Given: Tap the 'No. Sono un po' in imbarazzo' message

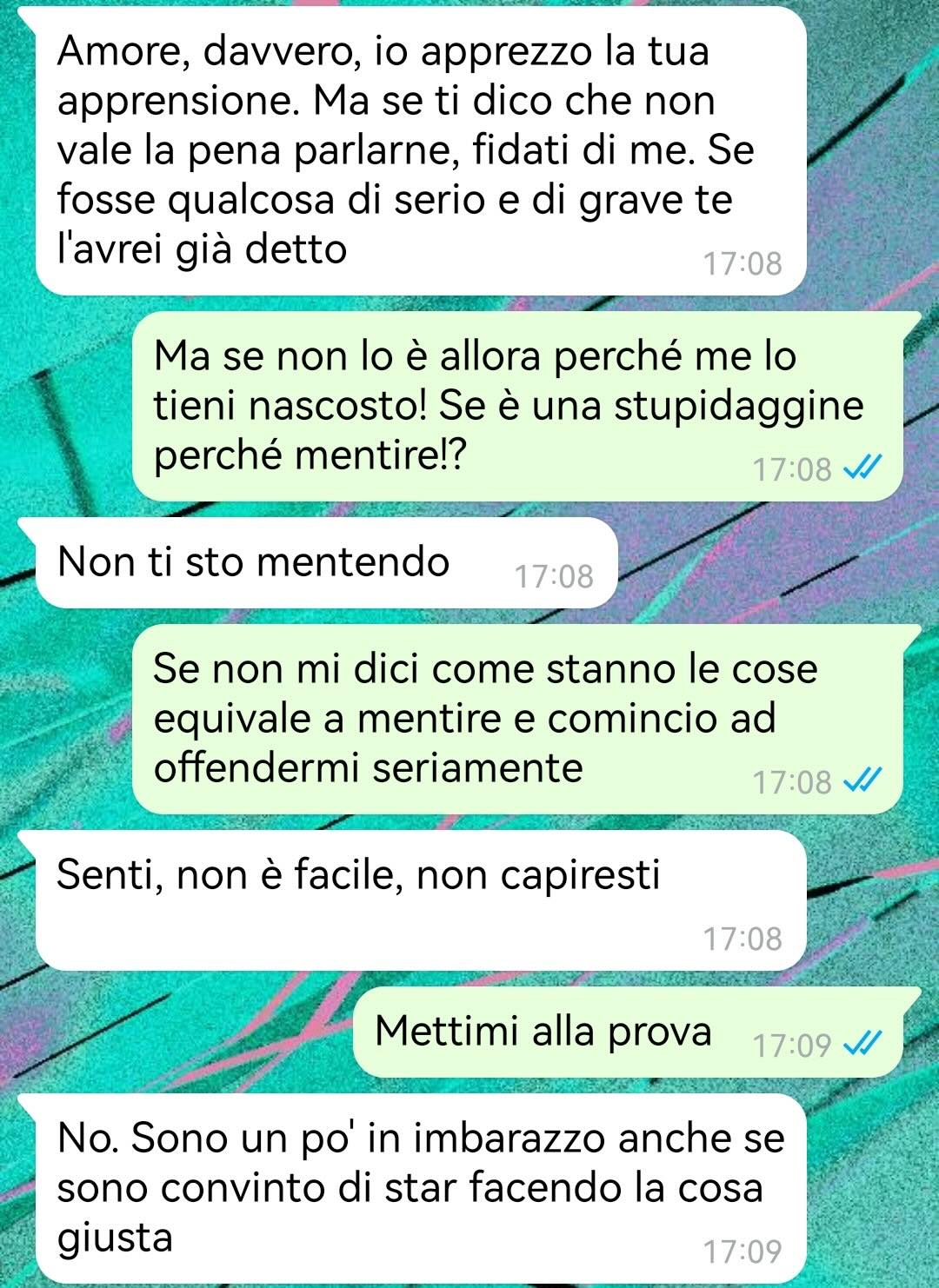Looking at the screenshot, I should 421,1188.
